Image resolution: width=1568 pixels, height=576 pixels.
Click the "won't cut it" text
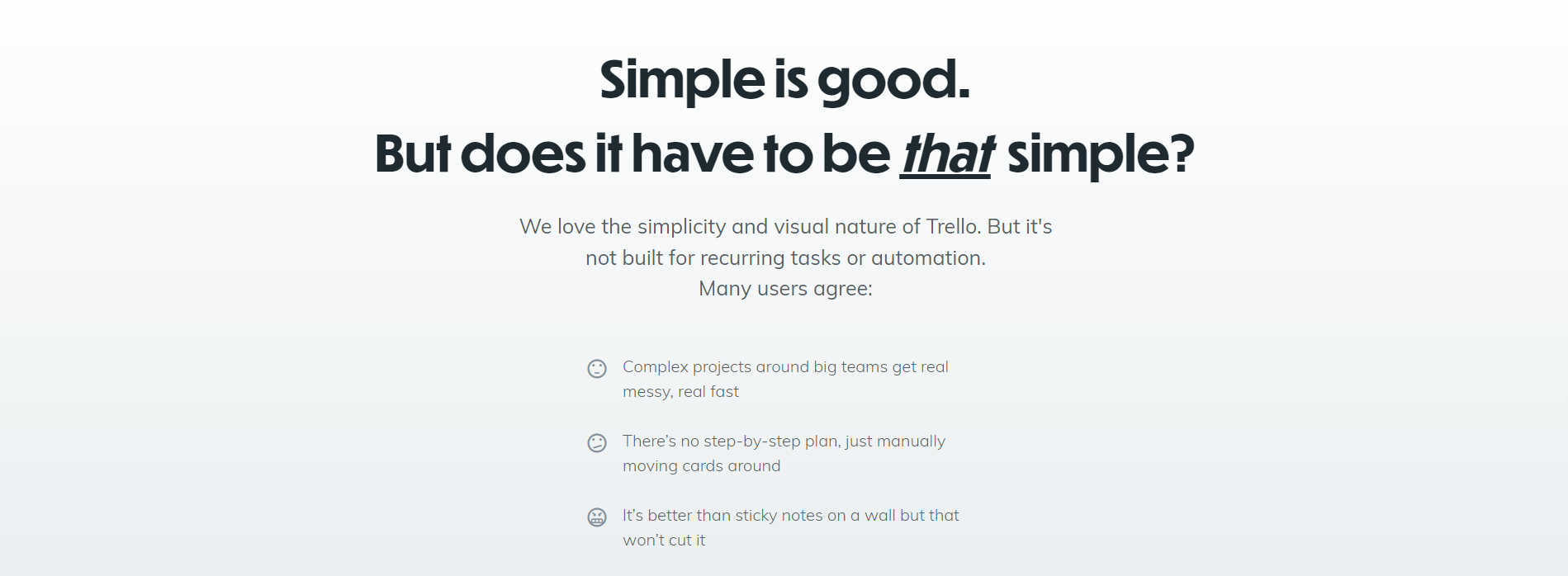(x=664, y=541)
